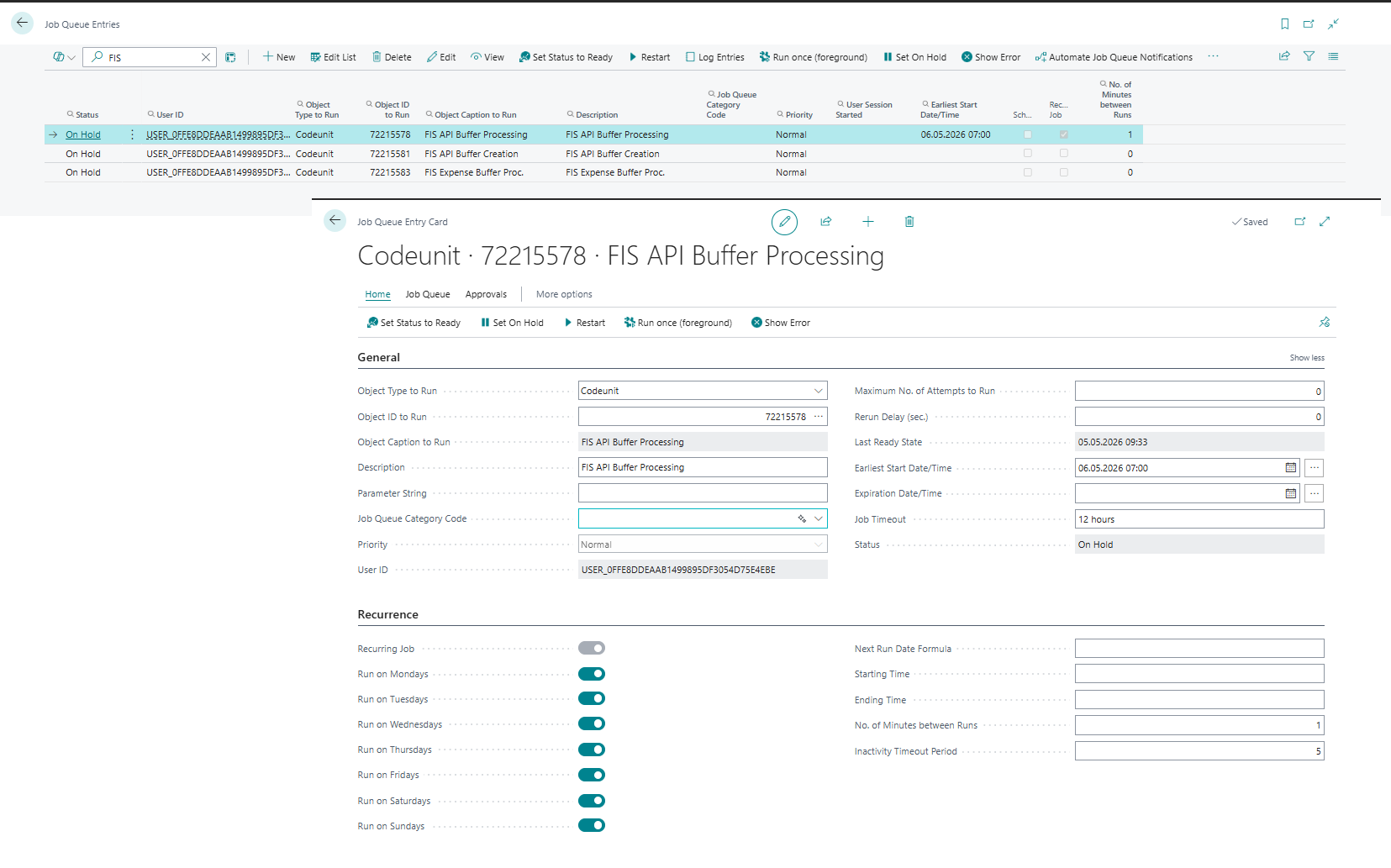
Task: Check Scheduled box in FIS API Buffer Creation row
Action: (x=1027, y=154)
